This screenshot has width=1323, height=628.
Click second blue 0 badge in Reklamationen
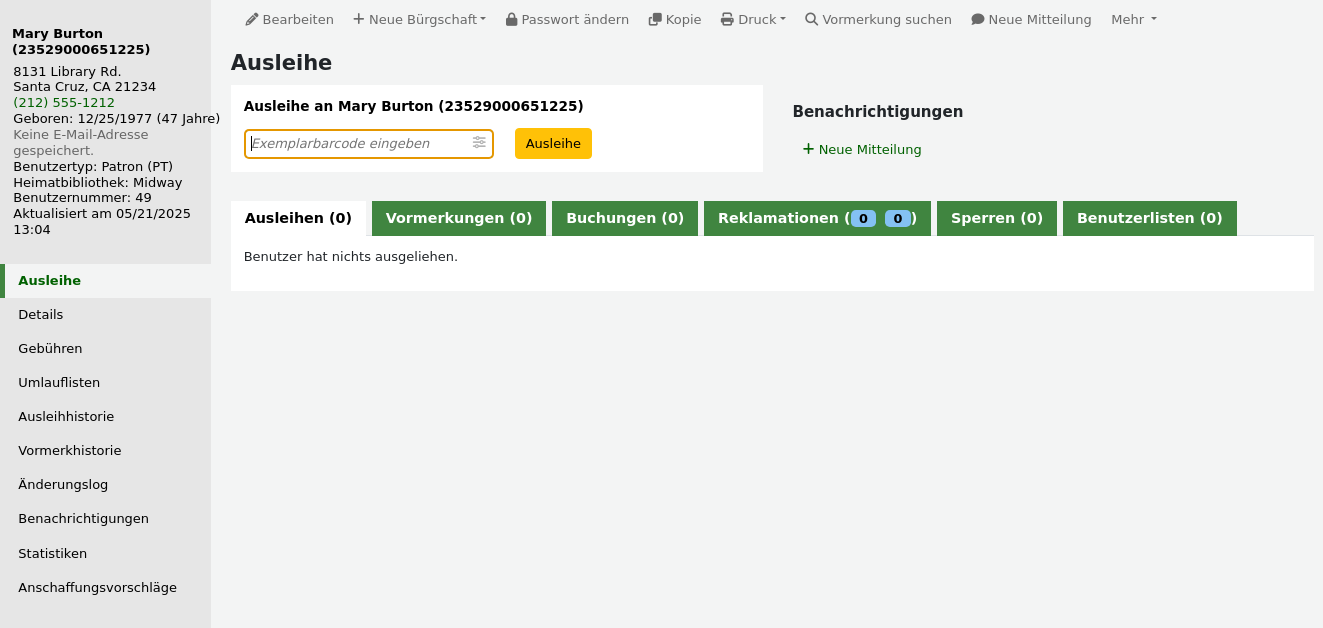pos(897,218)
